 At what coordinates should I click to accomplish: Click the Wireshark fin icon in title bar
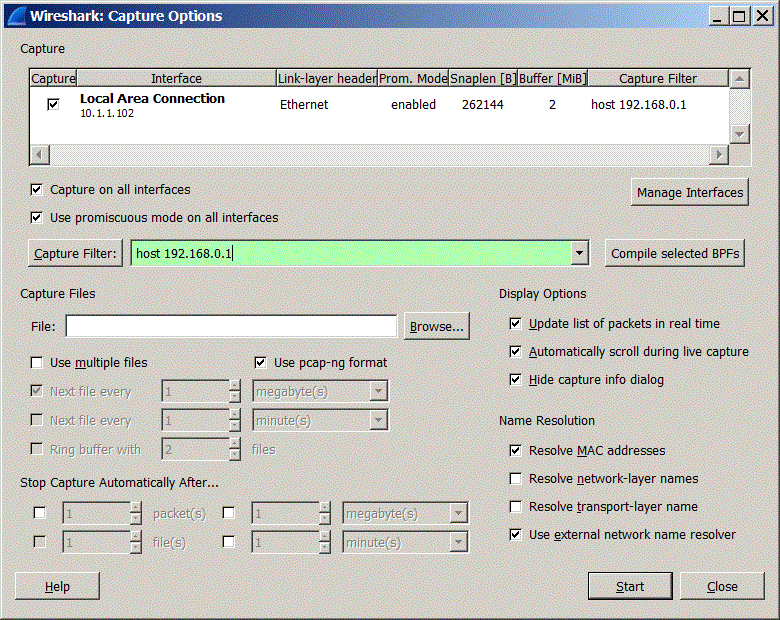[16, 16]
